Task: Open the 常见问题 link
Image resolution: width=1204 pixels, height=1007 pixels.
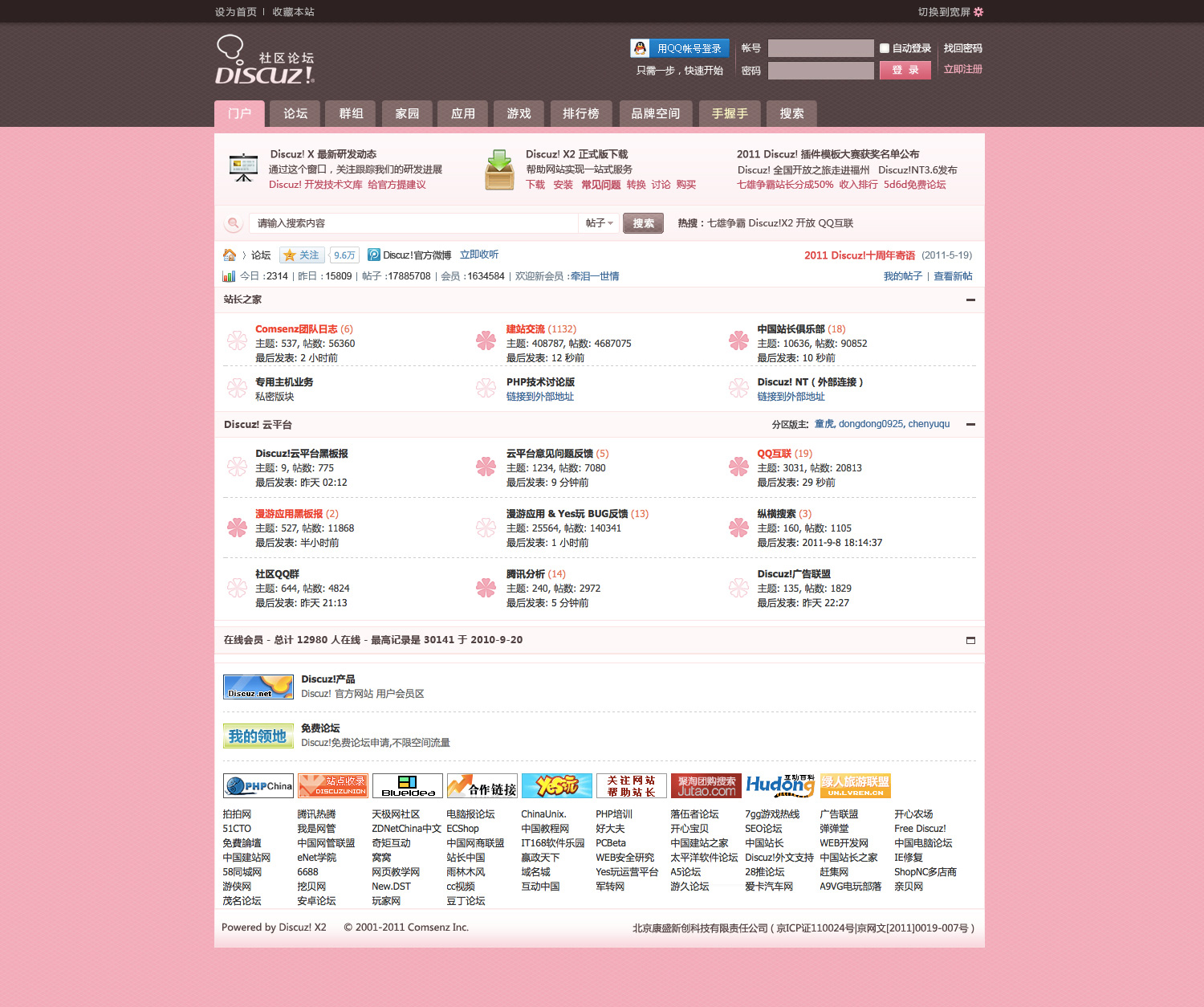Action: [601, 185]
